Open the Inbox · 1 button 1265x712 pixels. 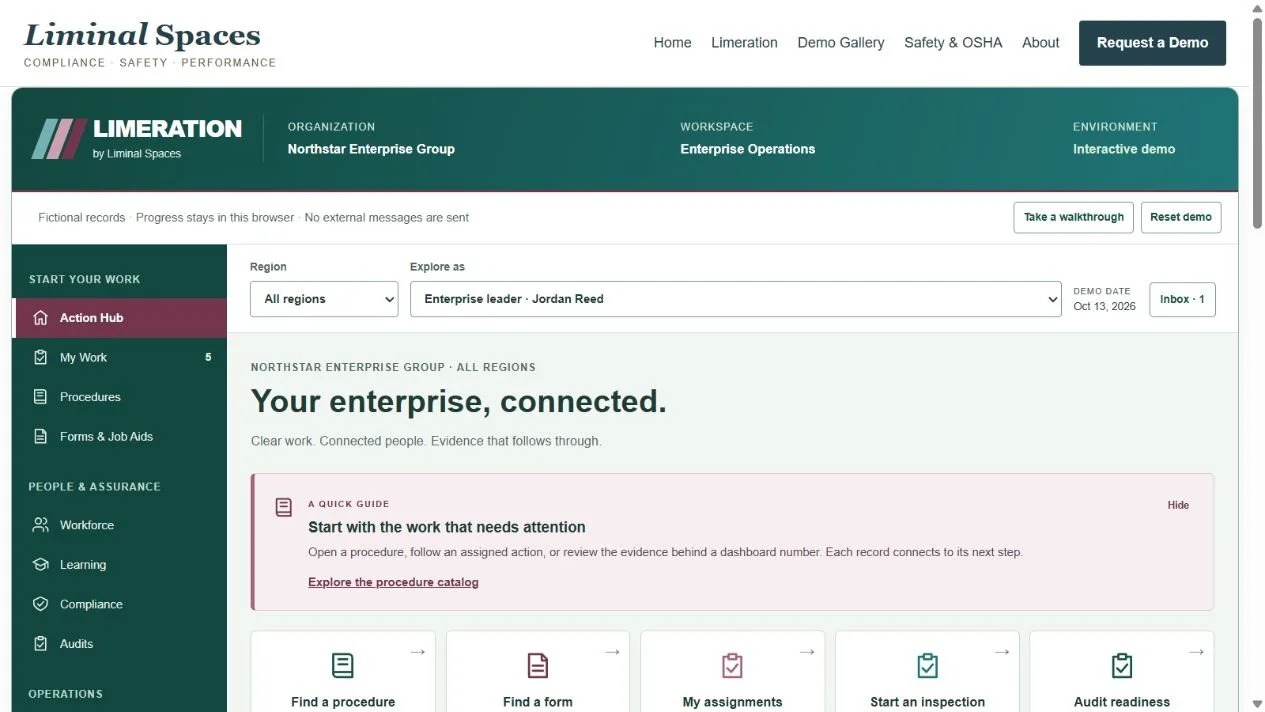pos(1182,299)
